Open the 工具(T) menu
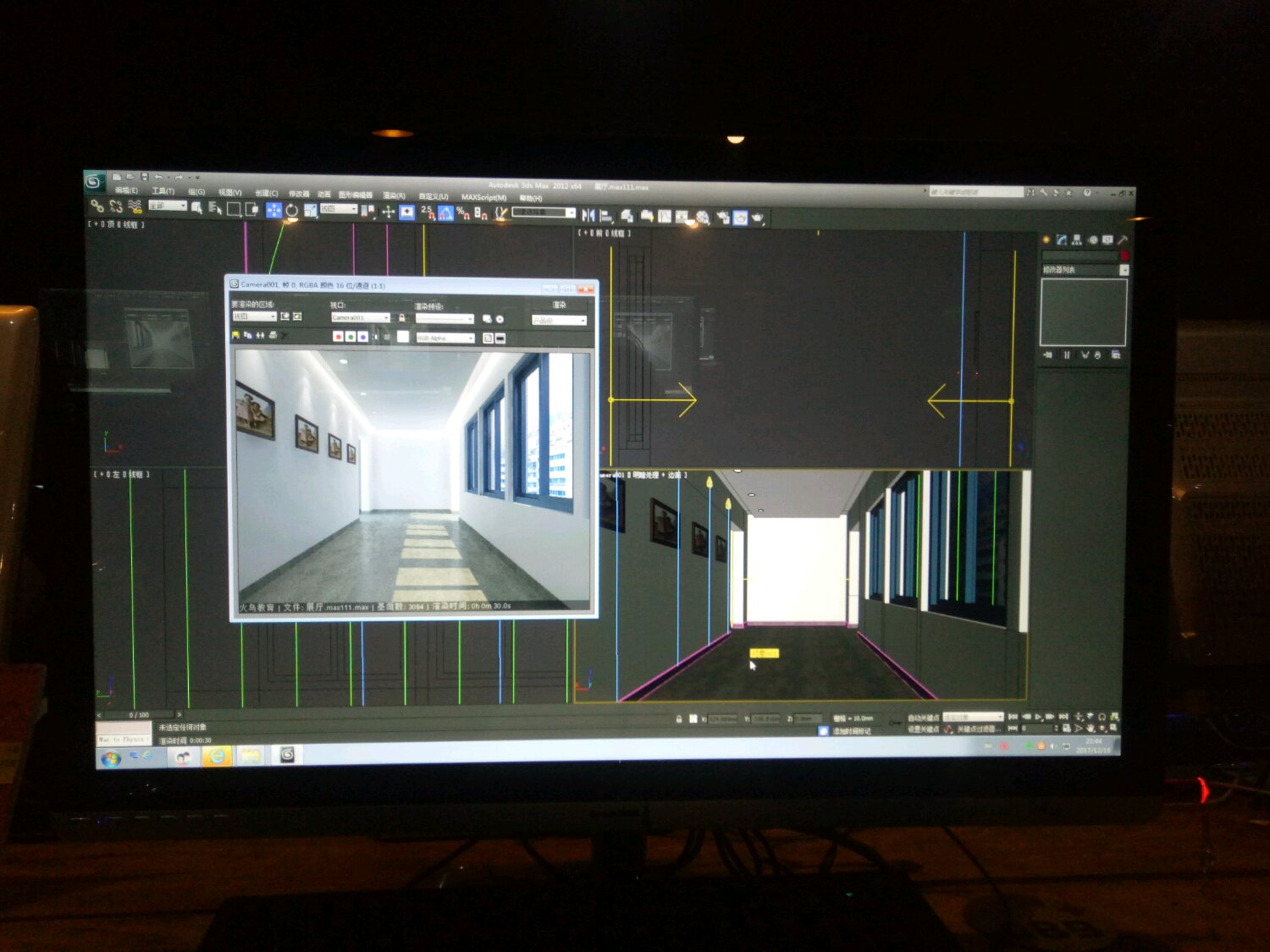 click(163, 191)
